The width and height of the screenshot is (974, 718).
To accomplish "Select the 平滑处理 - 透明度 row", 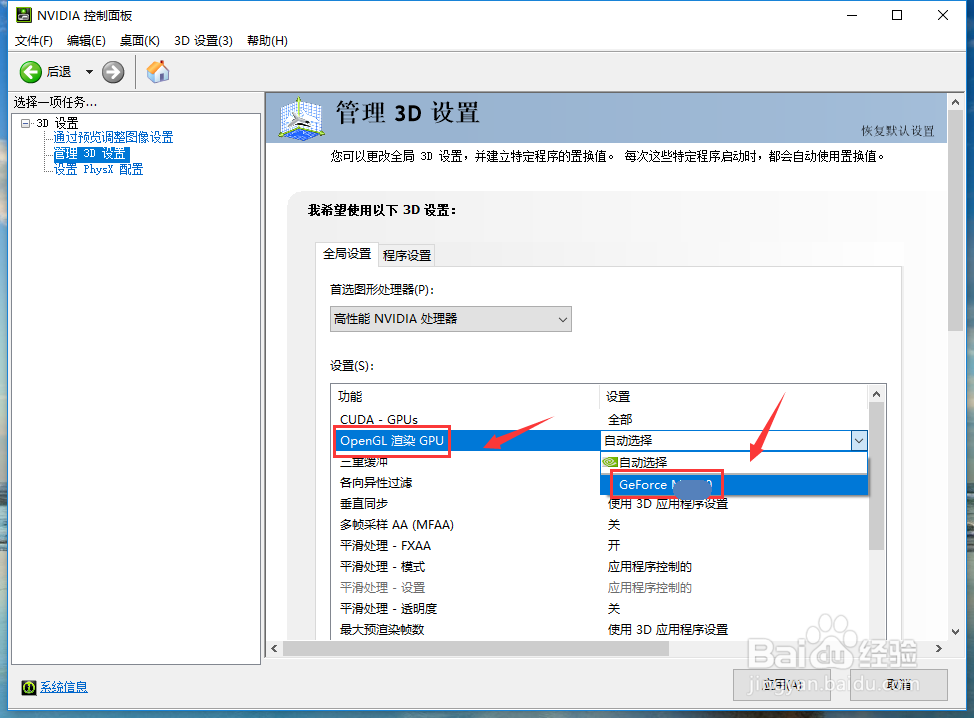I will click(599, 609).
